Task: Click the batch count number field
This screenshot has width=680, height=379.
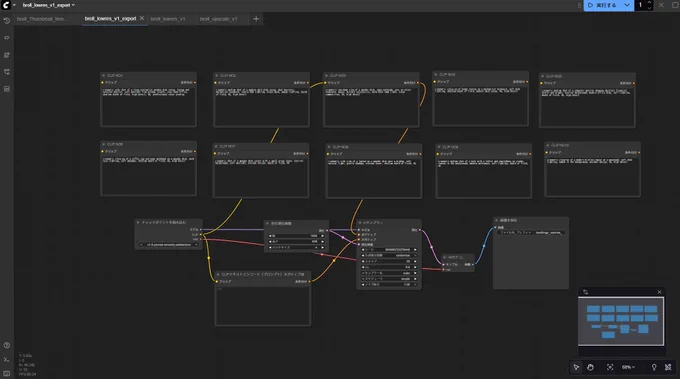Action: 640,5
